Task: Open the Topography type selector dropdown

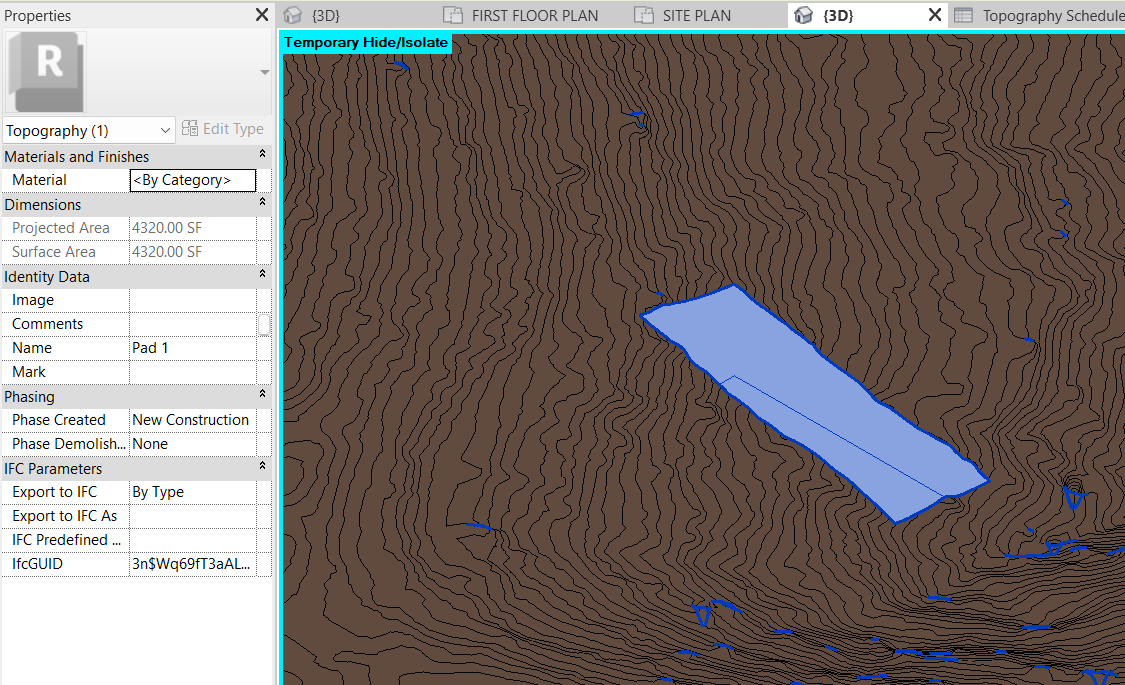Action: [x=164, y=130]
